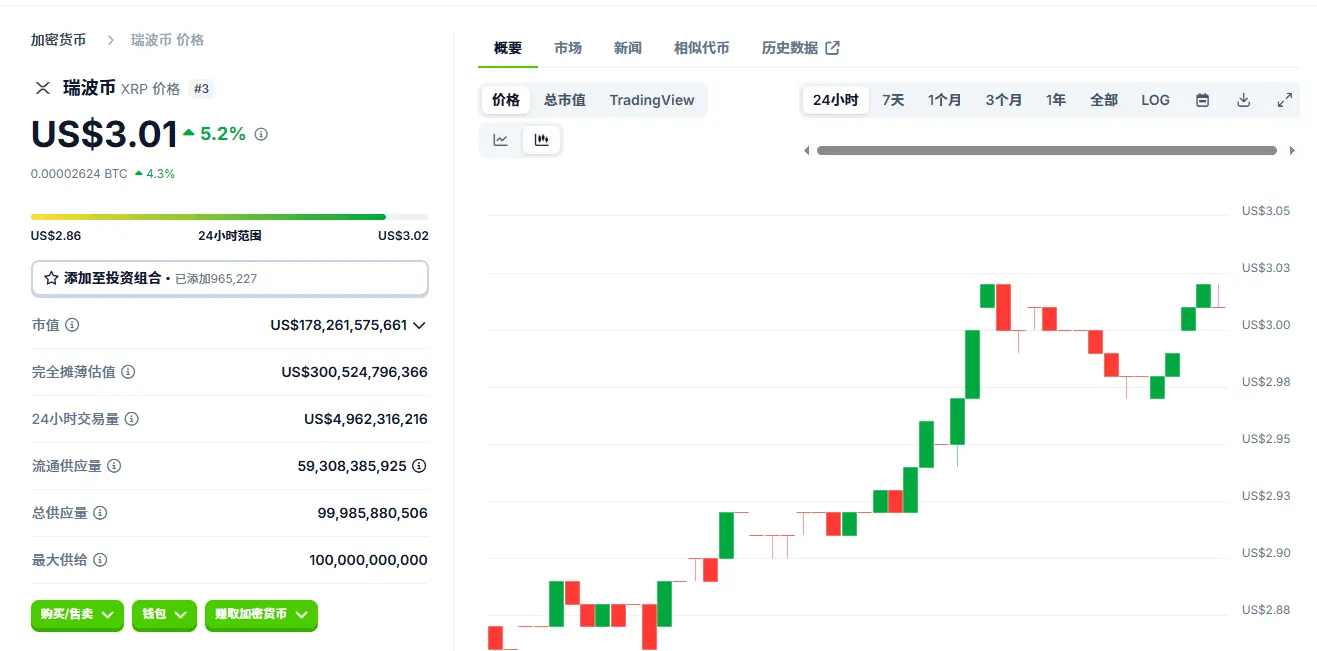Expand the market cap value chevron
The image size is (1317, 651).
(419, 325)
